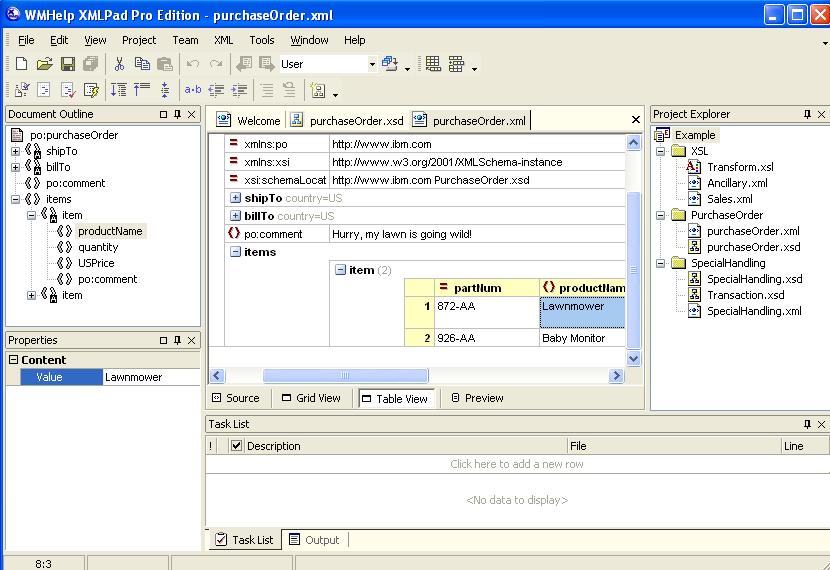Click the validate document icon with red checkmark
The image size is (830, 570).
pos(68,90)
